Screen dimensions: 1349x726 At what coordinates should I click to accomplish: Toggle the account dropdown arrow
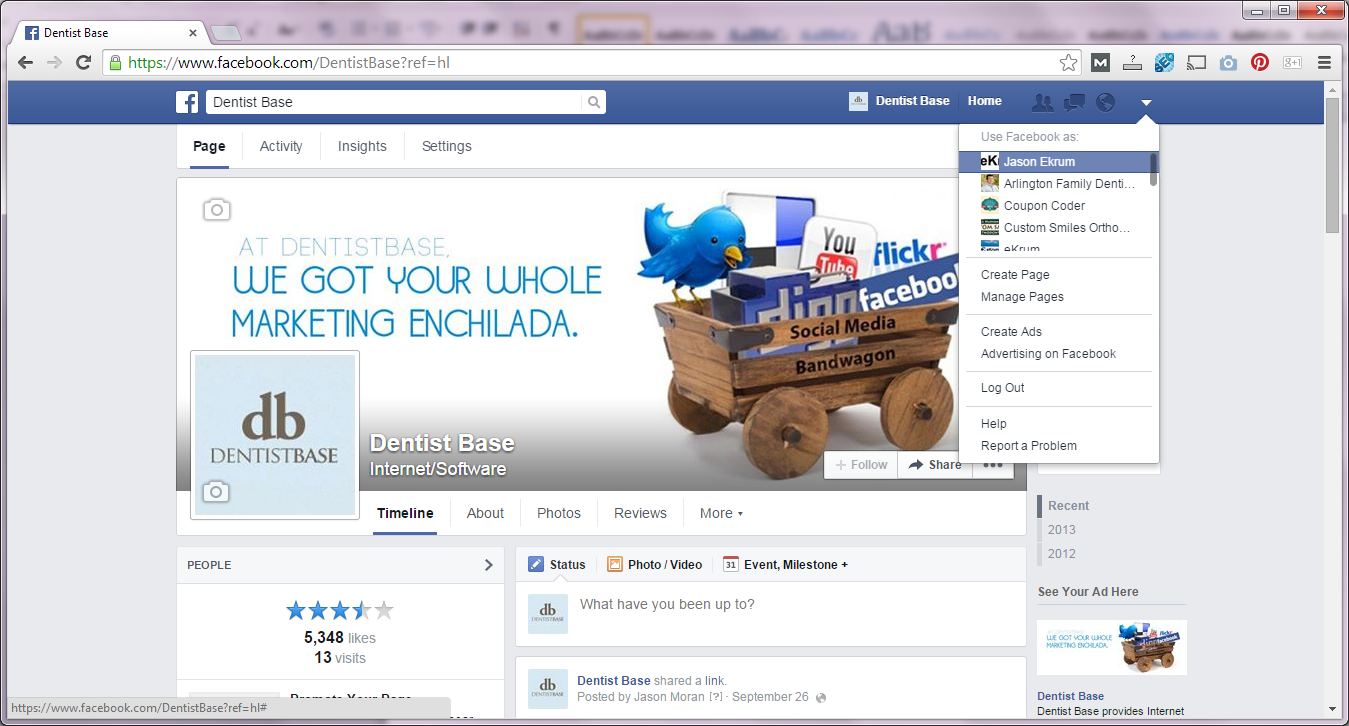point(1146,102)
